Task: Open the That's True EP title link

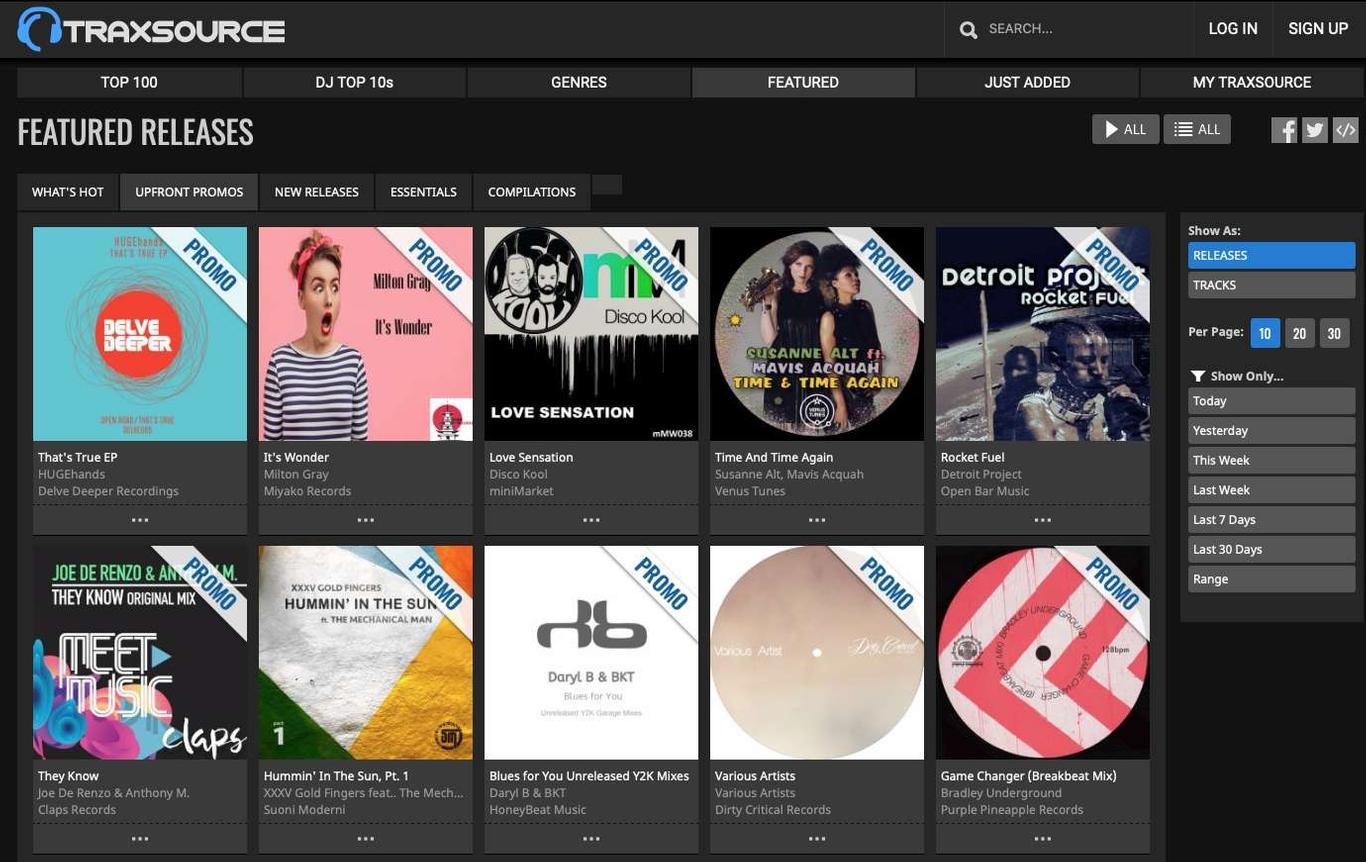Action: tap(78, 457)
